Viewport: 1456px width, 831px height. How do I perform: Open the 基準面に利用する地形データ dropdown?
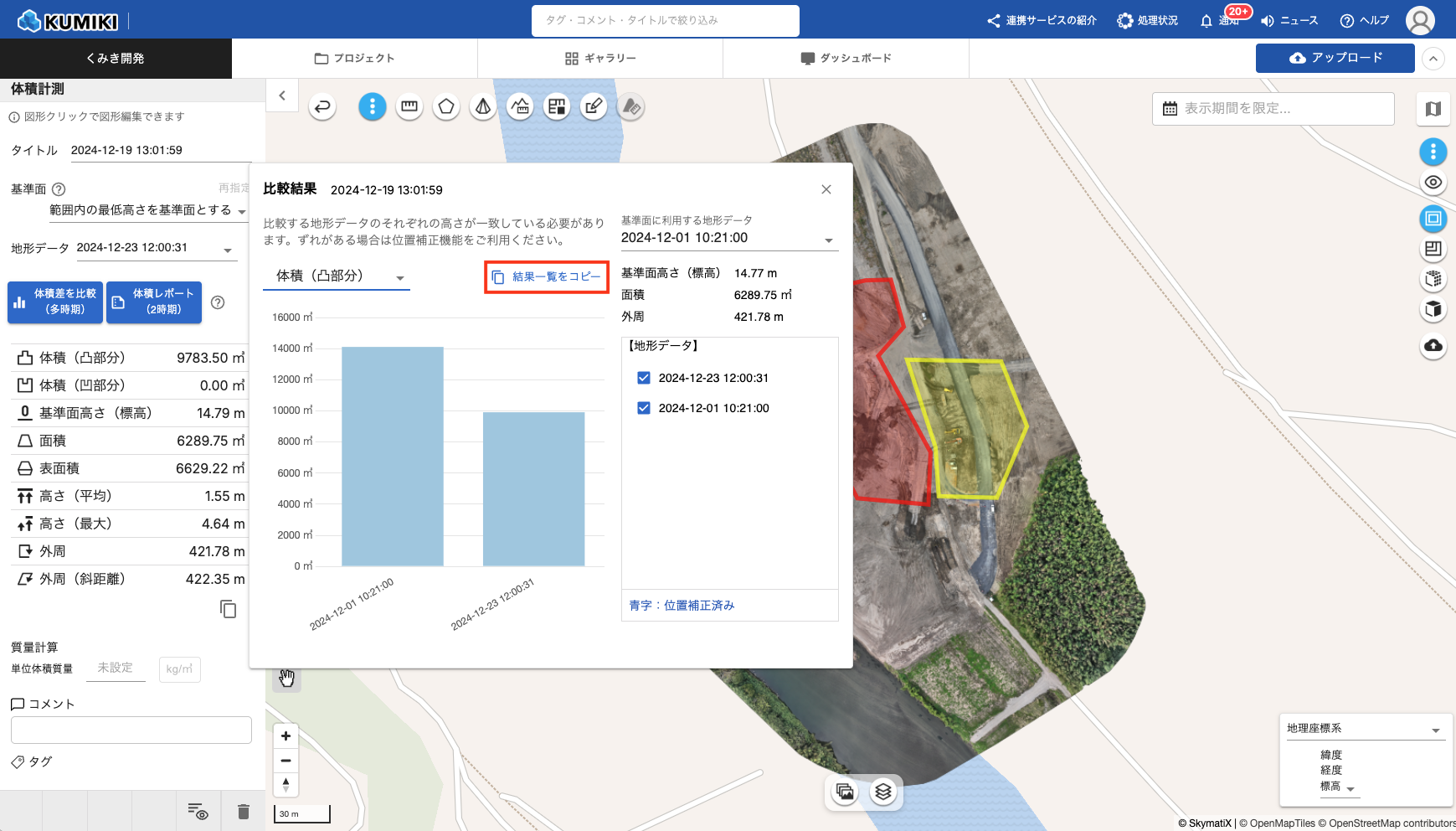pos(728,239)
